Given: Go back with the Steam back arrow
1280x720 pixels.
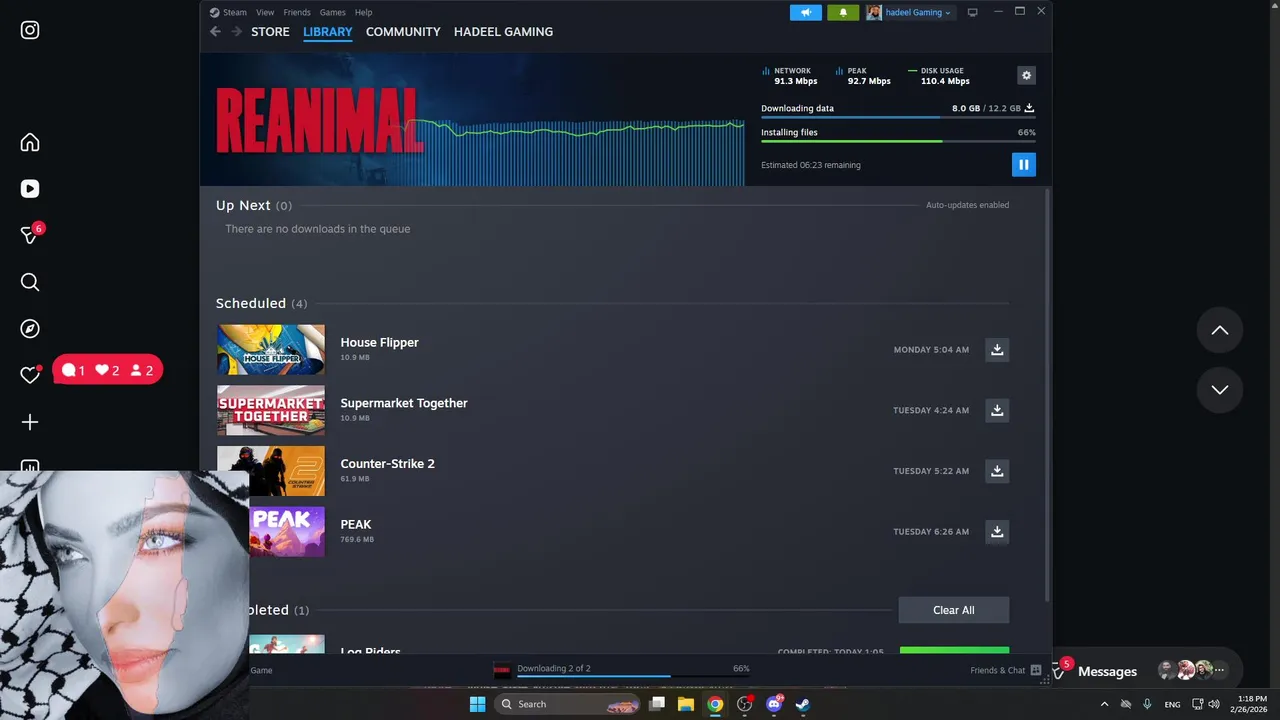Looking at the screenshot, I should [x=215, y=32].
